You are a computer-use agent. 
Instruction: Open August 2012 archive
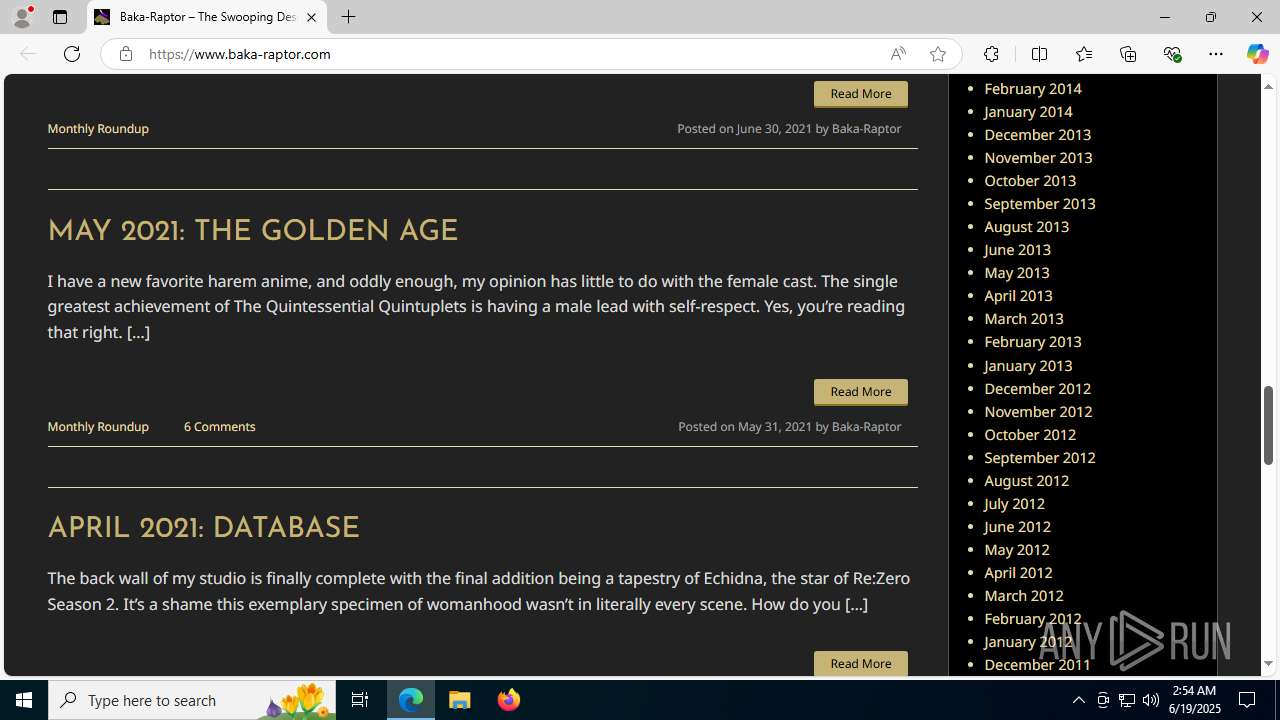pos(1026,481)
